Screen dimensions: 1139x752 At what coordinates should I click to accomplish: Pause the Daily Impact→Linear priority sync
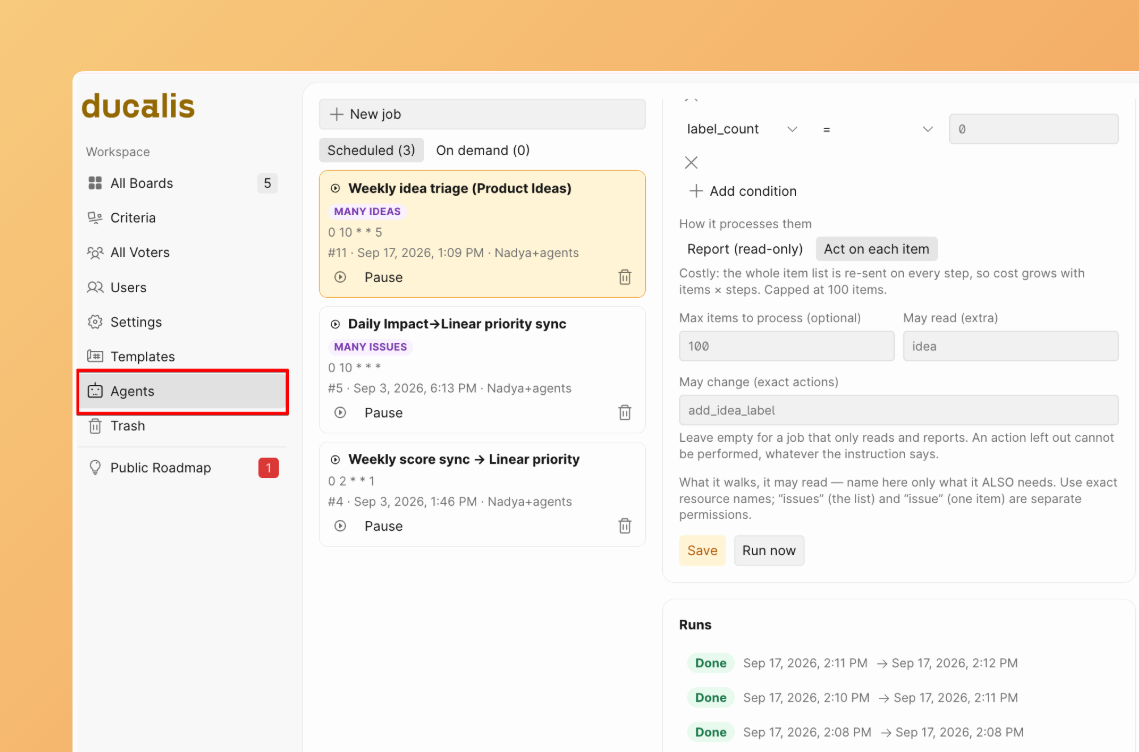pyautogui.click(x=384, y=412)
